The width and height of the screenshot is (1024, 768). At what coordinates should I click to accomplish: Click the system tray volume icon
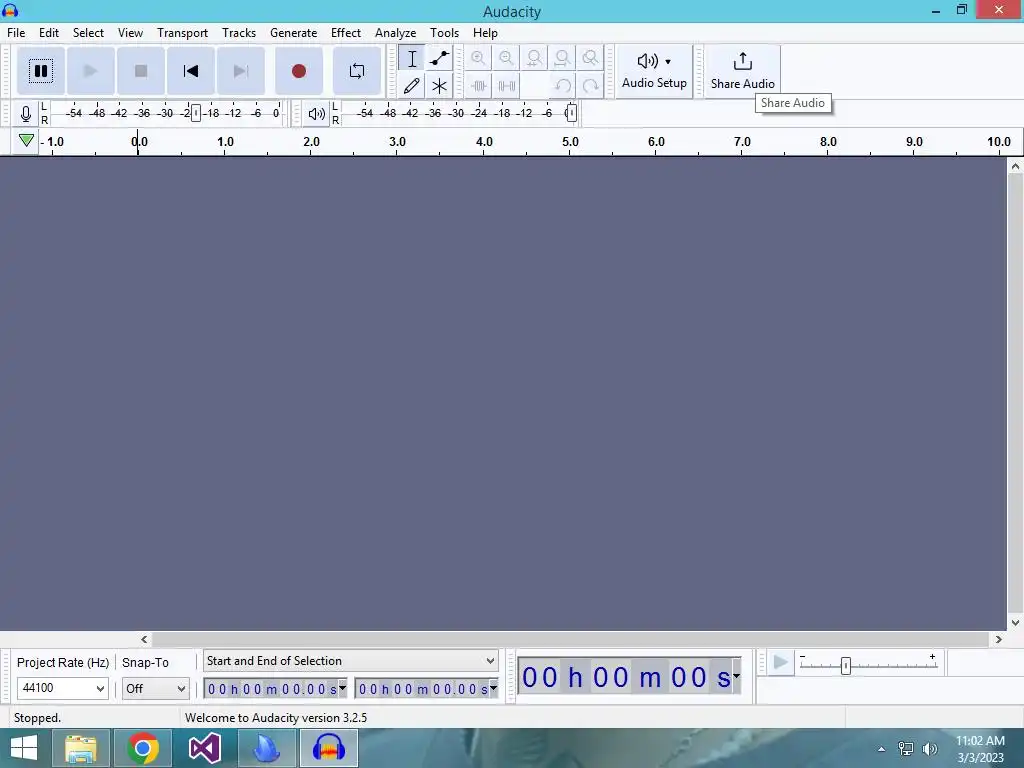[929, 749]
